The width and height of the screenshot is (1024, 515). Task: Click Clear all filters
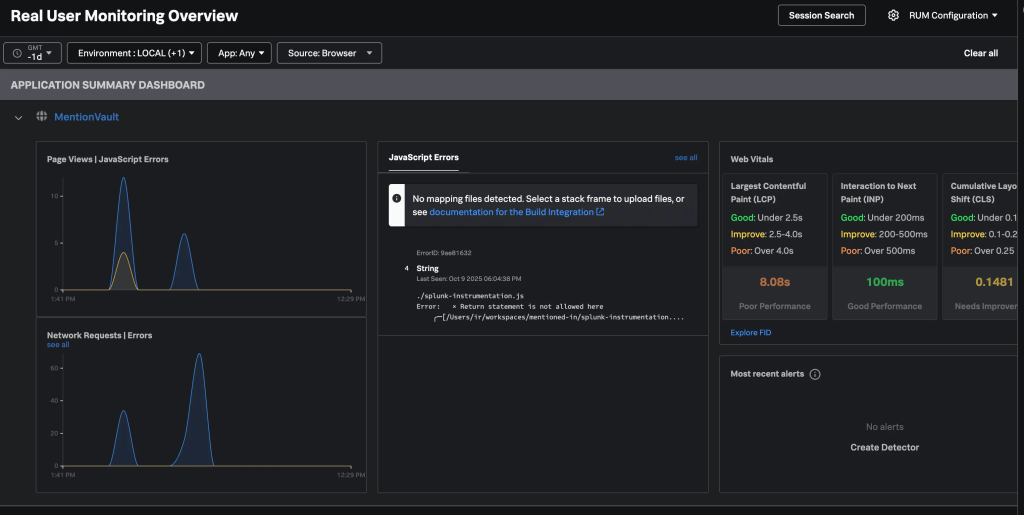click(980, 53)
